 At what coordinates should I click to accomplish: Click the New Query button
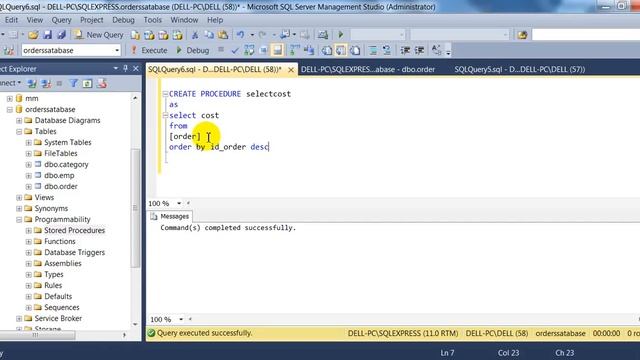pos(99,35)
